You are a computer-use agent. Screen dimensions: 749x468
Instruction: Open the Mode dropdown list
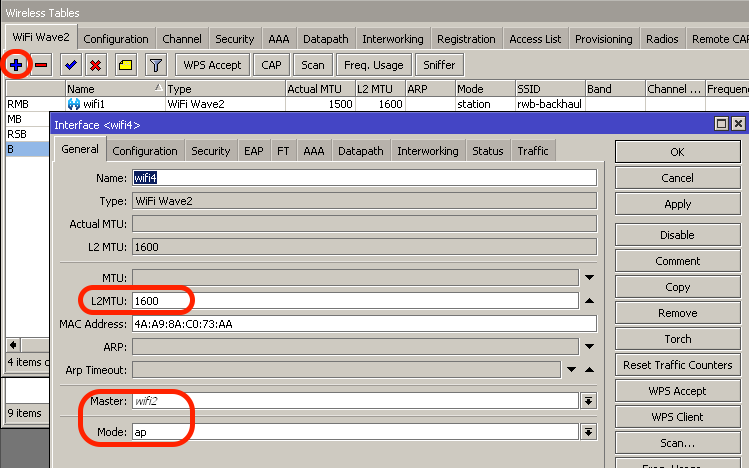589,433
